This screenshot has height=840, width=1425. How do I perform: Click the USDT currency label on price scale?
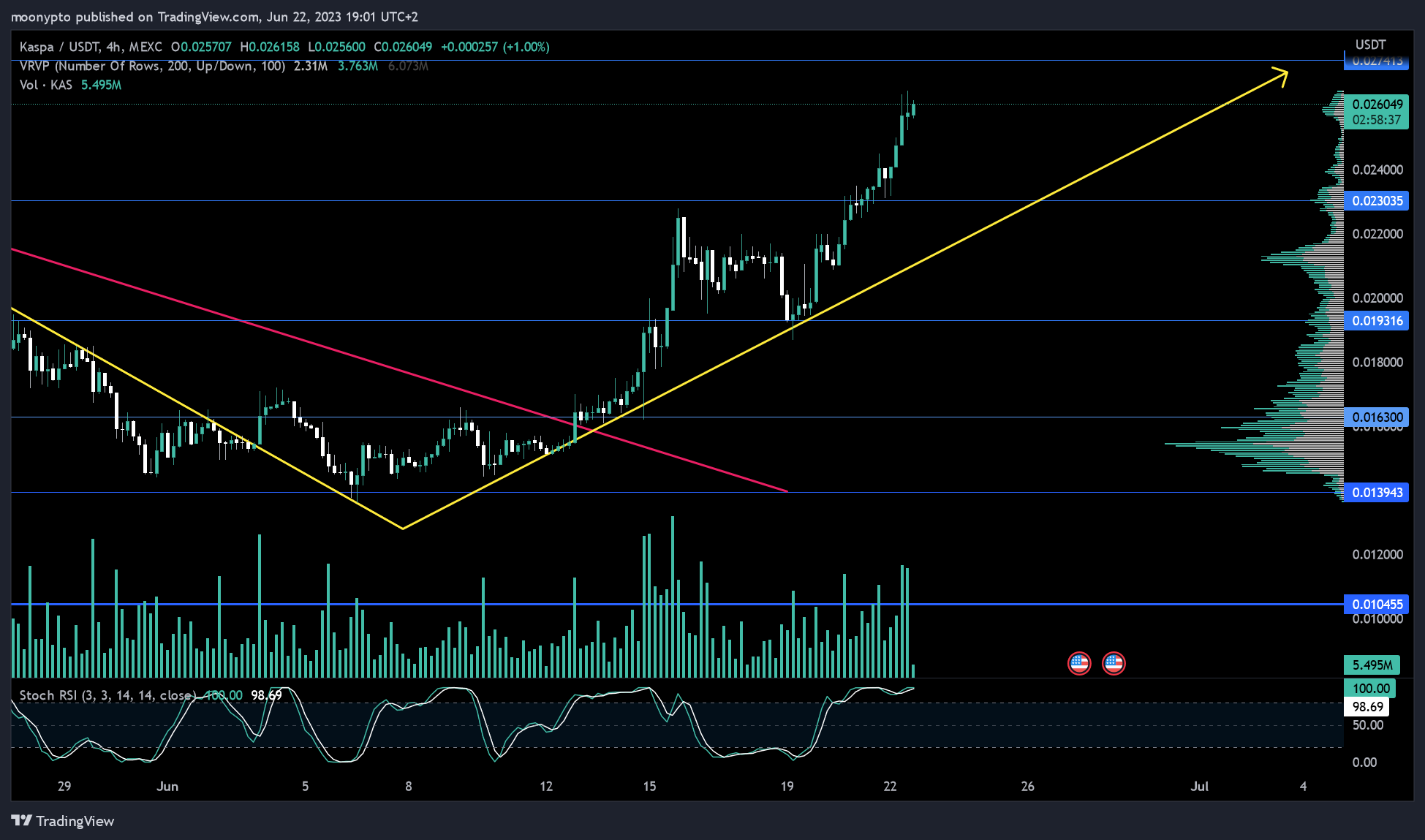click(1370, 45)
